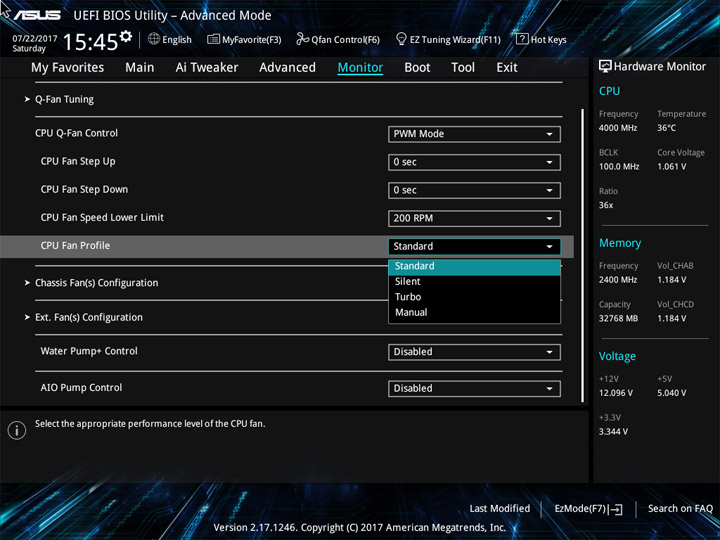Open CPU Q-Fan Control PWM Mode dropdown
The image size is (720, 540).
pyautogui.click(x=474, y=134)
